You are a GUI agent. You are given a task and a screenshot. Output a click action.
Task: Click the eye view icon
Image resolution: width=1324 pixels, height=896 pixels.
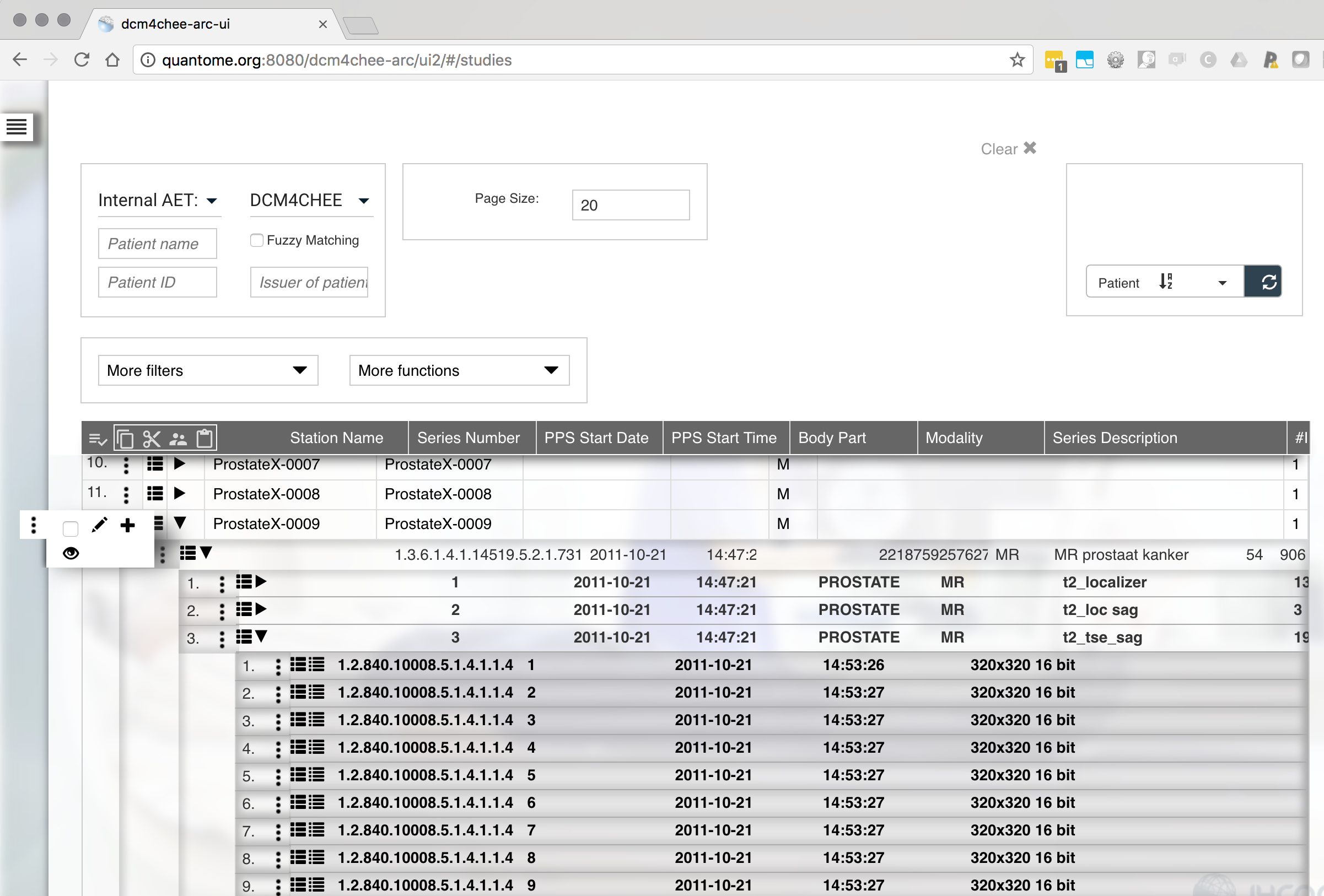(x=71, y=553)
